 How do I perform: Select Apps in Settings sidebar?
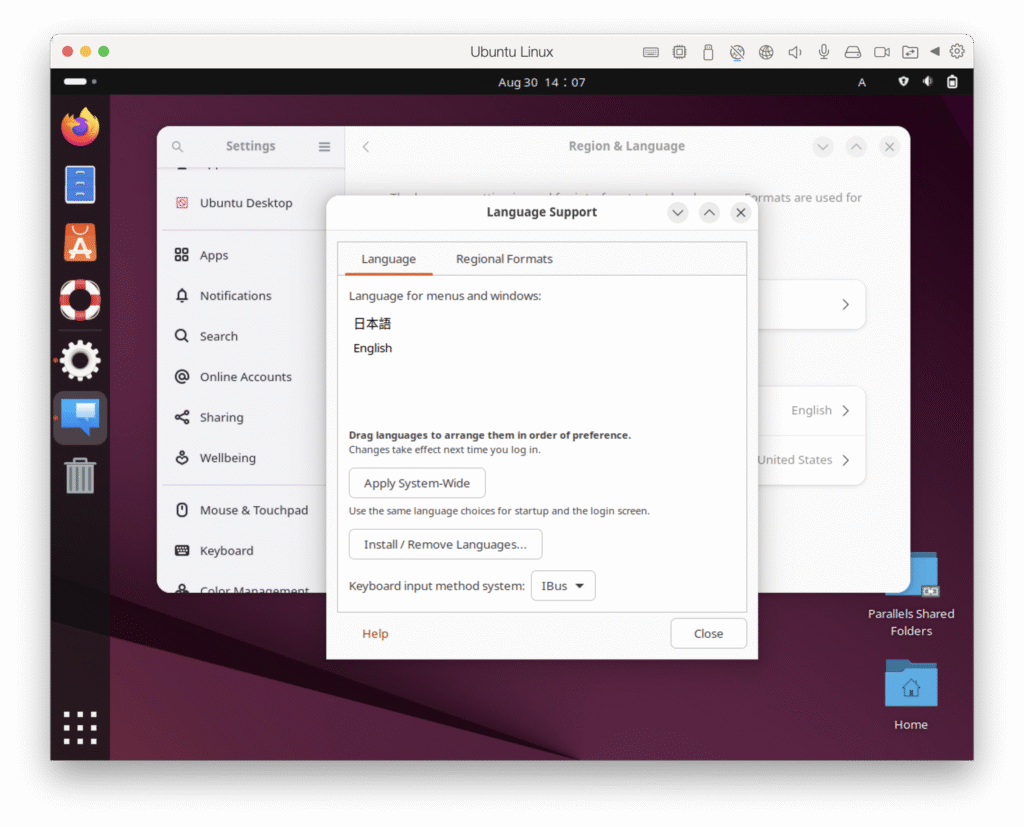[246, 255]
